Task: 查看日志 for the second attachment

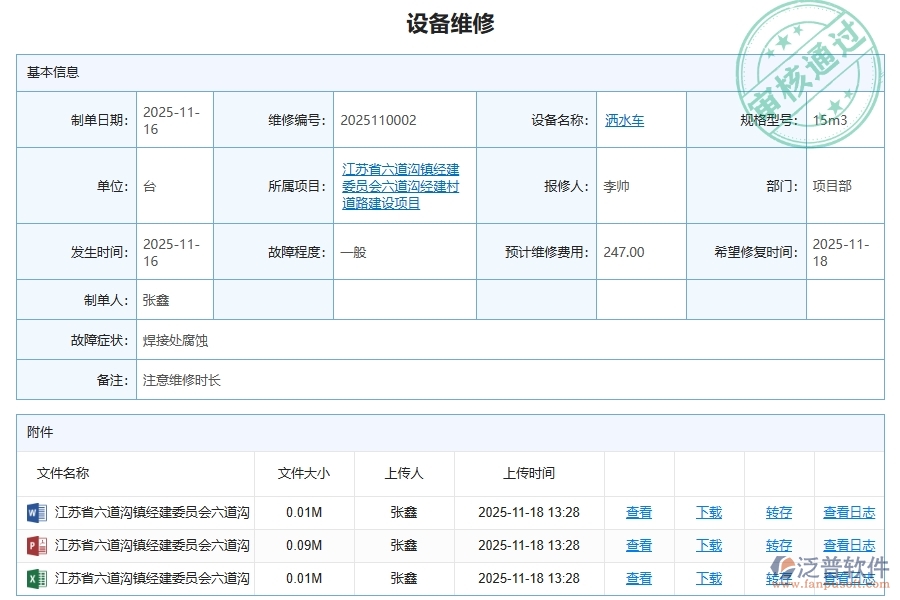Action: [x=848, y=545]
